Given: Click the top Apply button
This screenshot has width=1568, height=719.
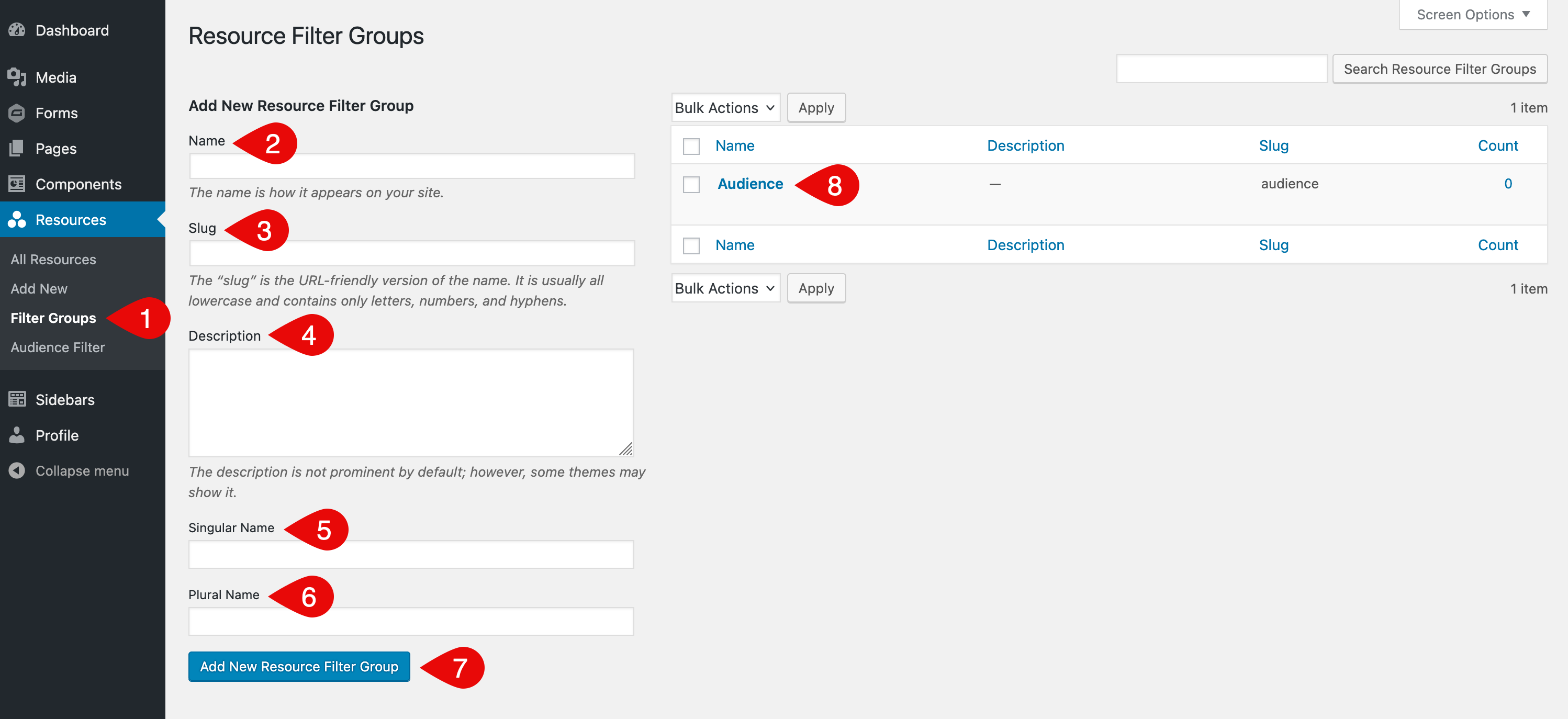Looking at the screenshot, I should tap(816, 108).
